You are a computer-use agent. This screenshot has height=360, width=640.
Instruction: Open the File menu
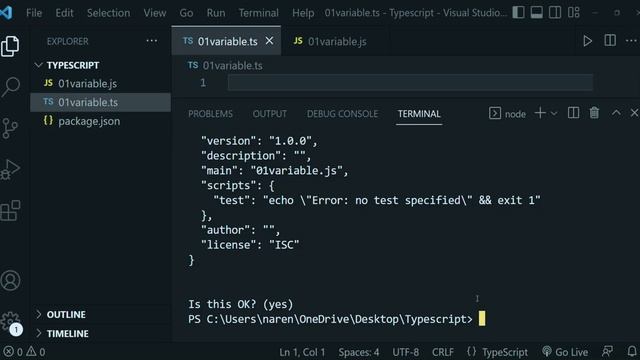(x=34, y=13)
